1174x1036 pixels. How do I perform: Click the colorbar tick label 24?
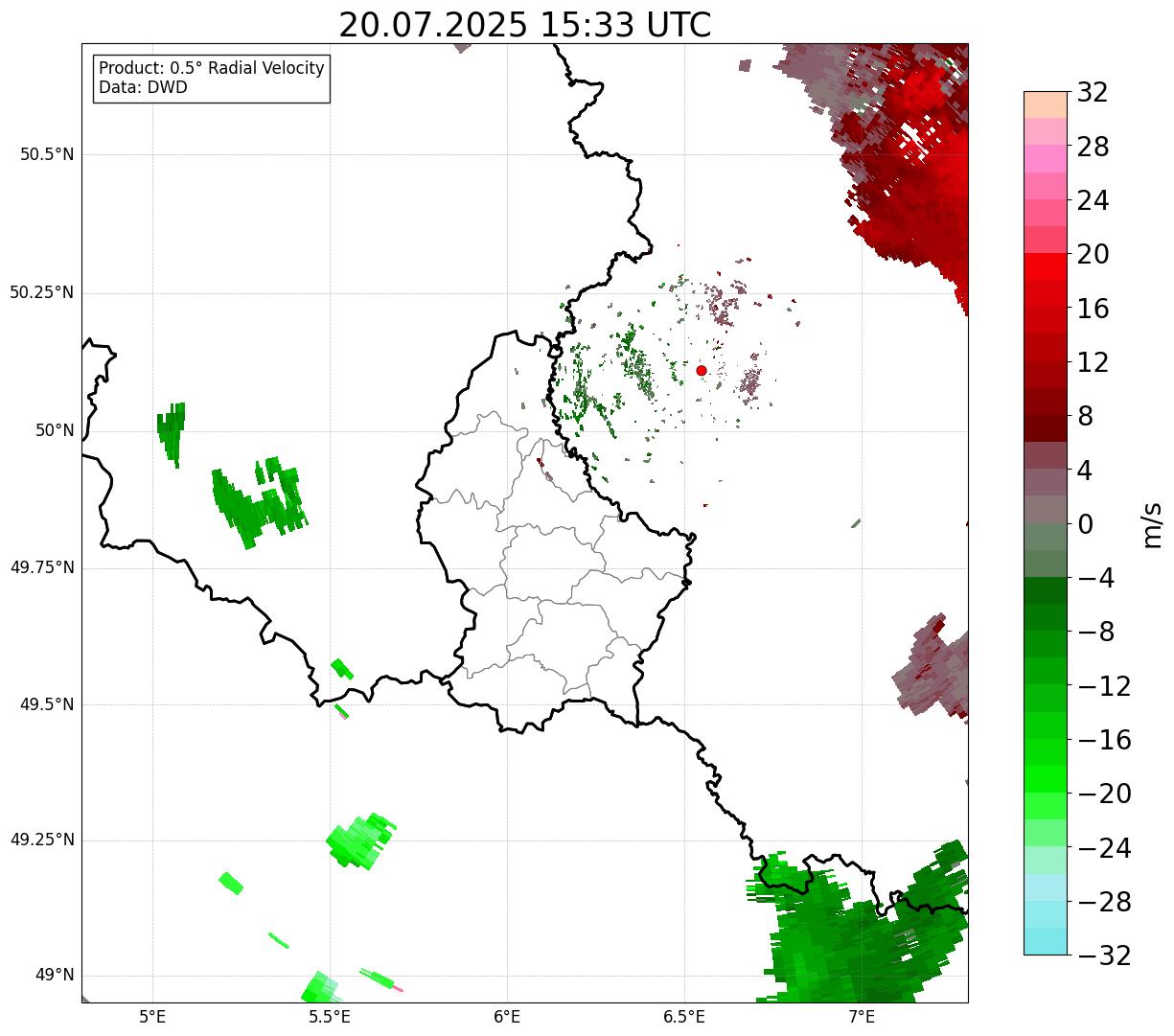pos(1093,200)
